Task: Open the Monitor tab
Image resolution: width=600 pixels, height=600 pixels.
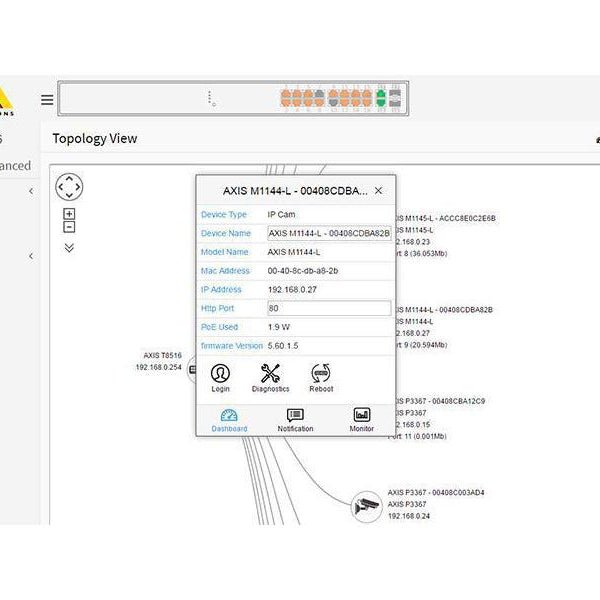Action: click(x=361, y=420)
